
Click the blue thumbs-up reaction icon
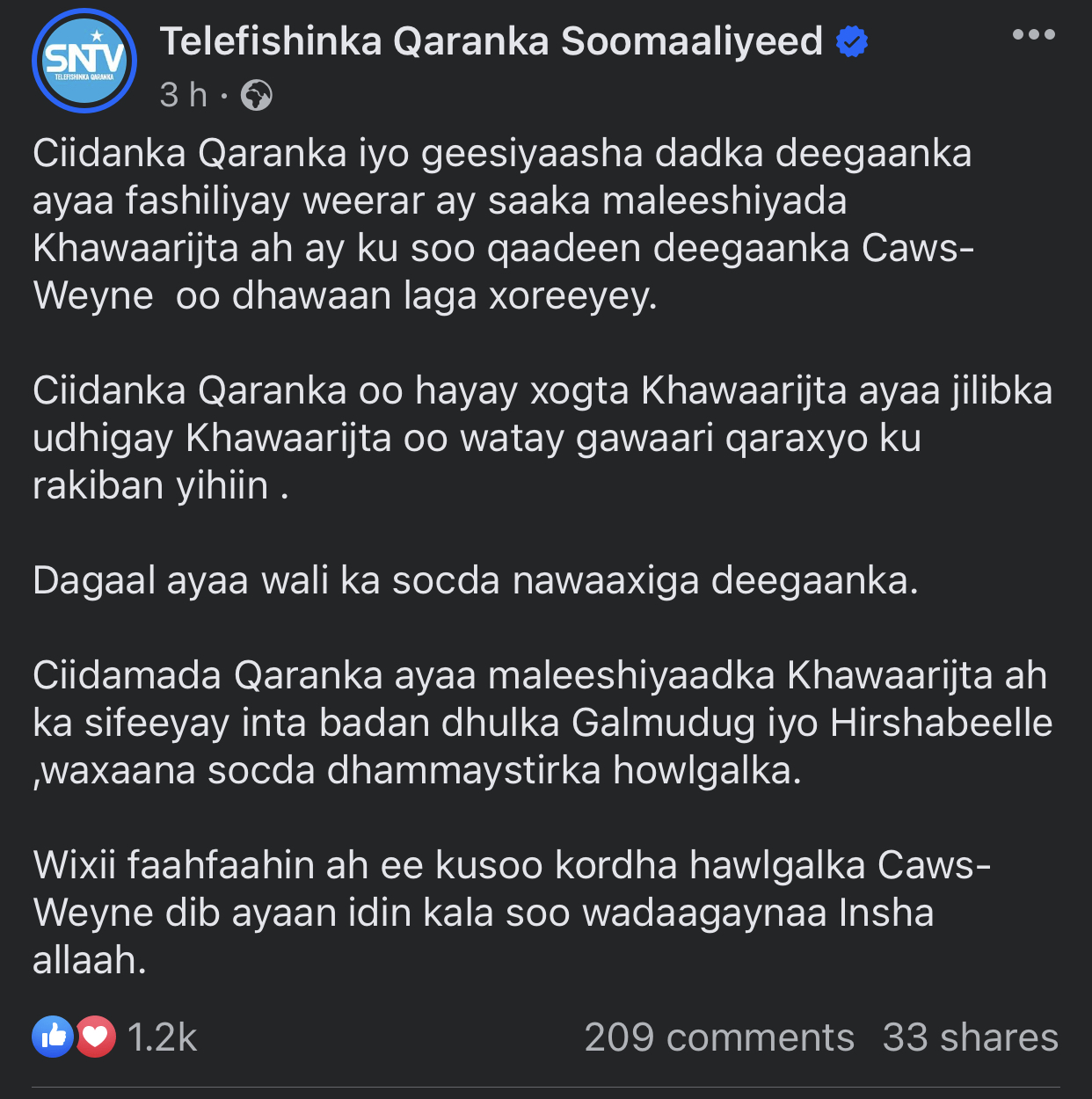coord(53,1037)
